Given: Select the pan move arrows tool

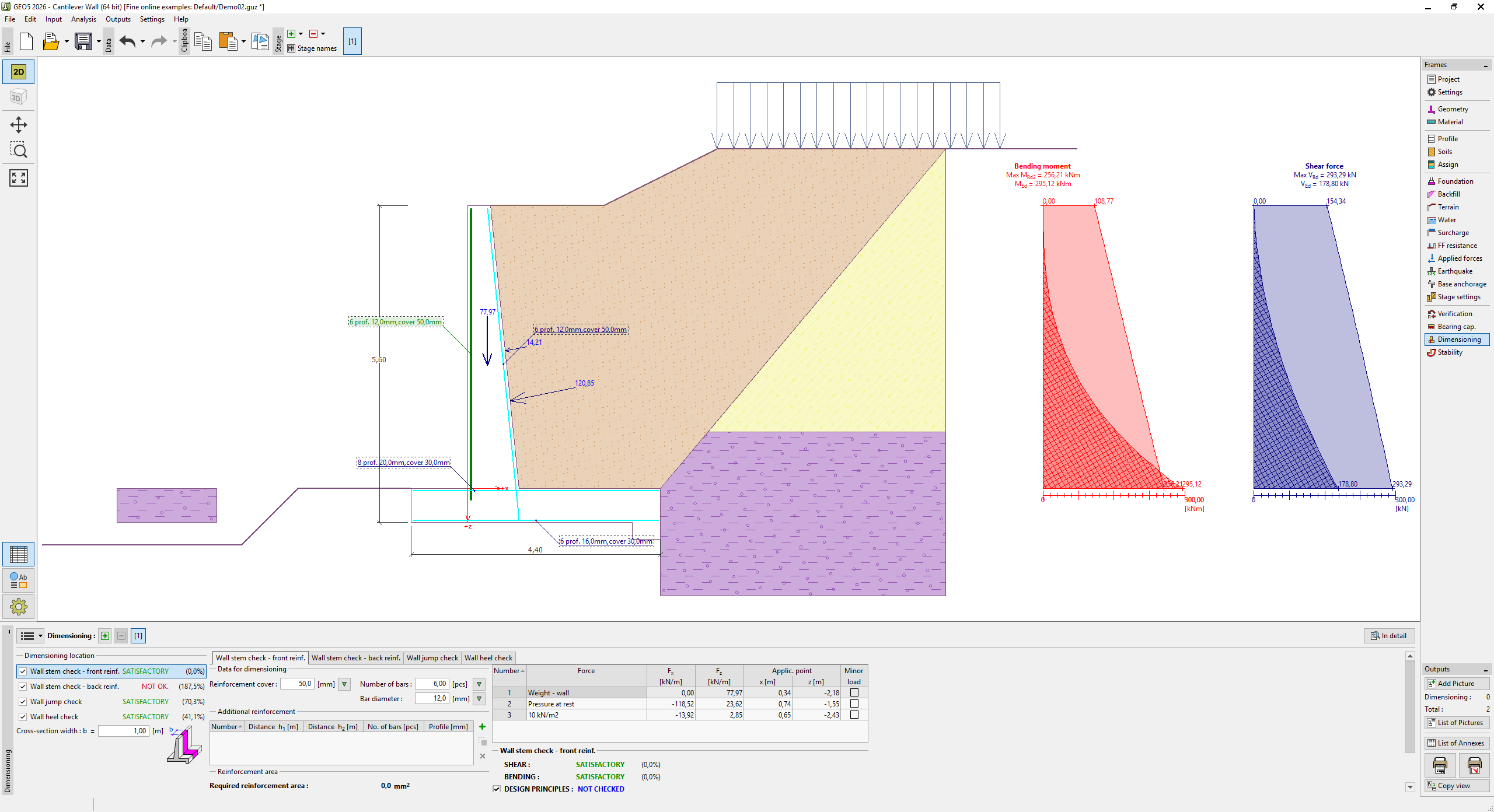Looking at the screenshot, I should pyautogui.click(x=19, y=125).
